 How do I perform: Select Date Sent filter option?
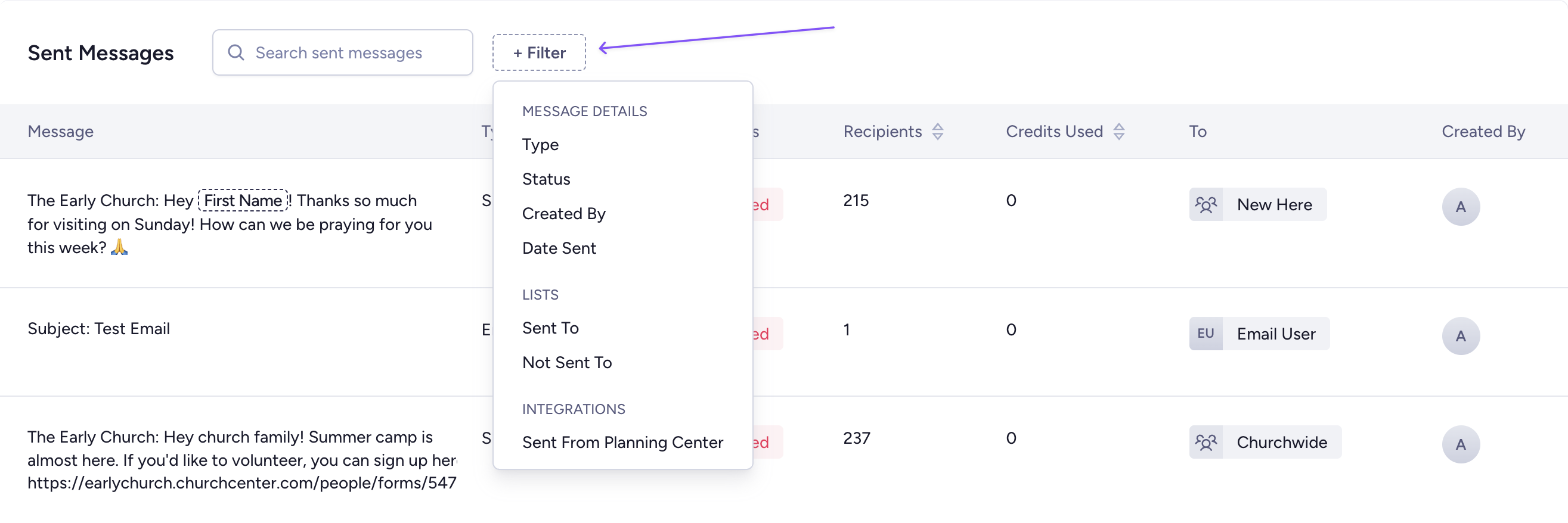tap(559, 249)
